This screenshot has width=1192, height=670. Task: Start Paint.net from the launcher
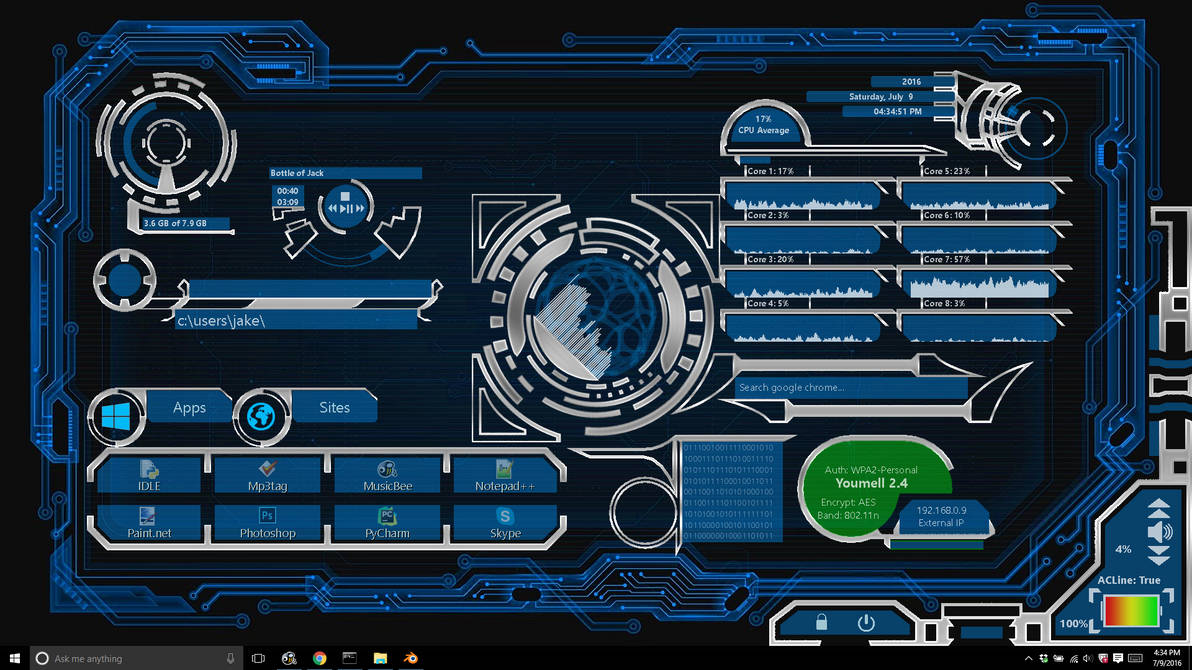coord(147,524)
